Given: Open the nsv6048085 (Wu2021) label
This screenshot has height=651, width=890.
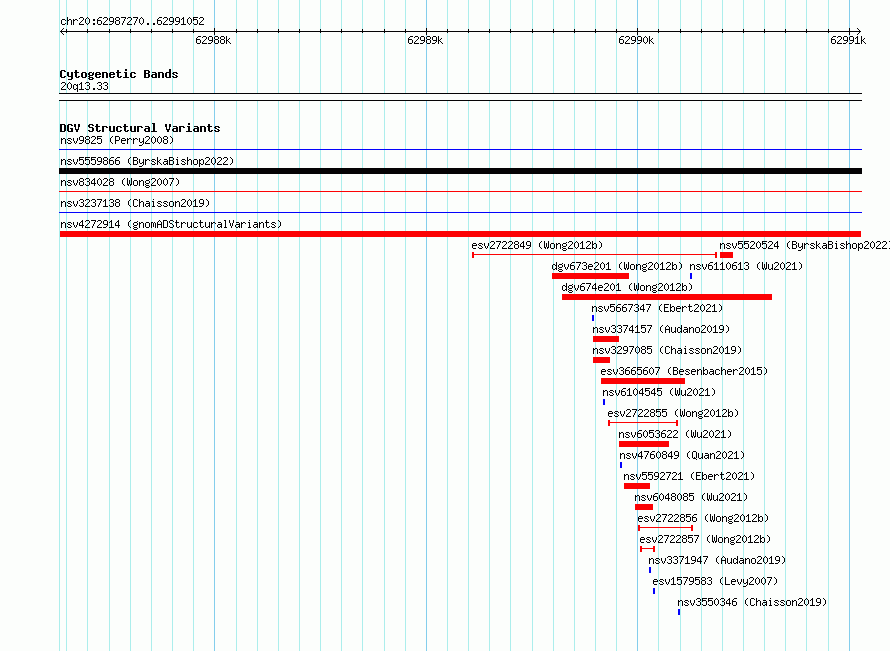Looking at the screenshot, I should click(x=691, y=497).
